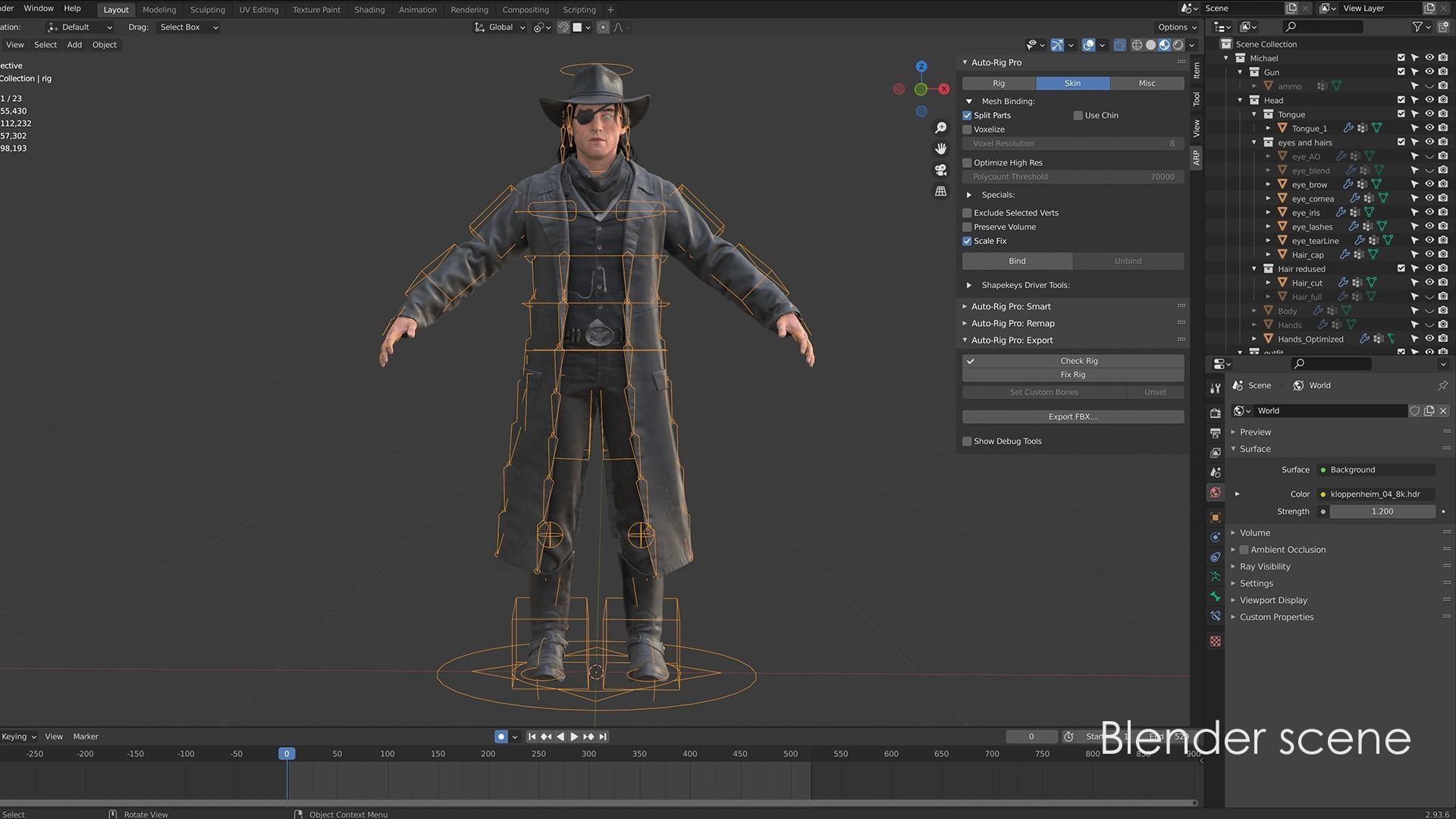Click the outliner filter funnel icon
Screen dimensions: 1456x819
(x=1417, y=27)
